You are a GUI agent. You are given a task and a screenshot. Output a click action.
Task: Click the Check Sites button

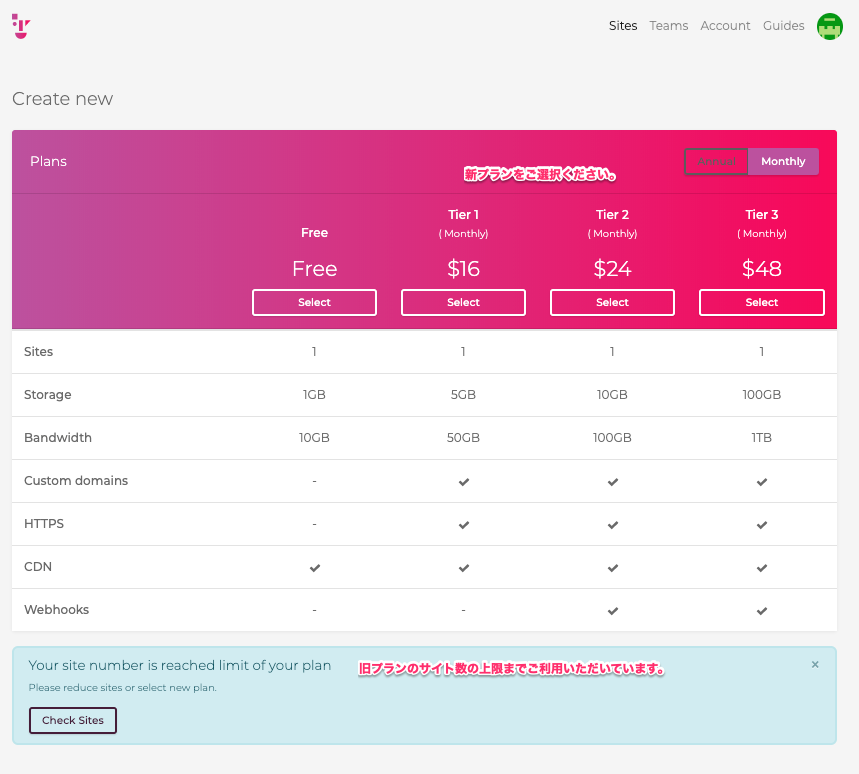(x=73, y=720)
